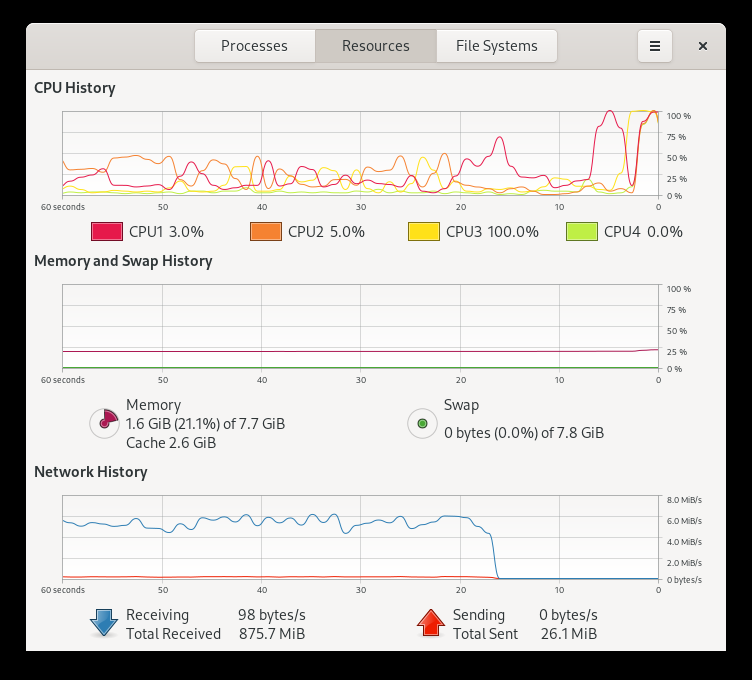Click the Memory pie chart icon
Image resolution: width=752 pixels, height=680 pixels.
[105, 424]
